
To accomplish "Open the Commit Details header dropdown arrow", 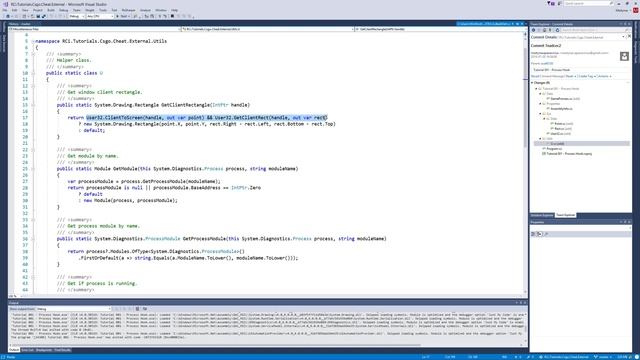I will click(623, 37).
